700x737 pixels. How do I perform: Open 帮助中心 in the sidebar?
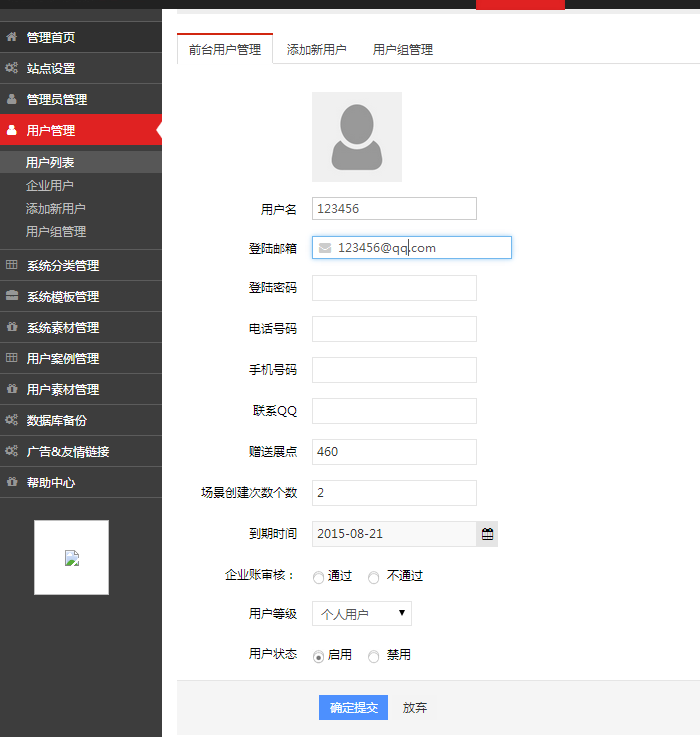pos(81,482)
